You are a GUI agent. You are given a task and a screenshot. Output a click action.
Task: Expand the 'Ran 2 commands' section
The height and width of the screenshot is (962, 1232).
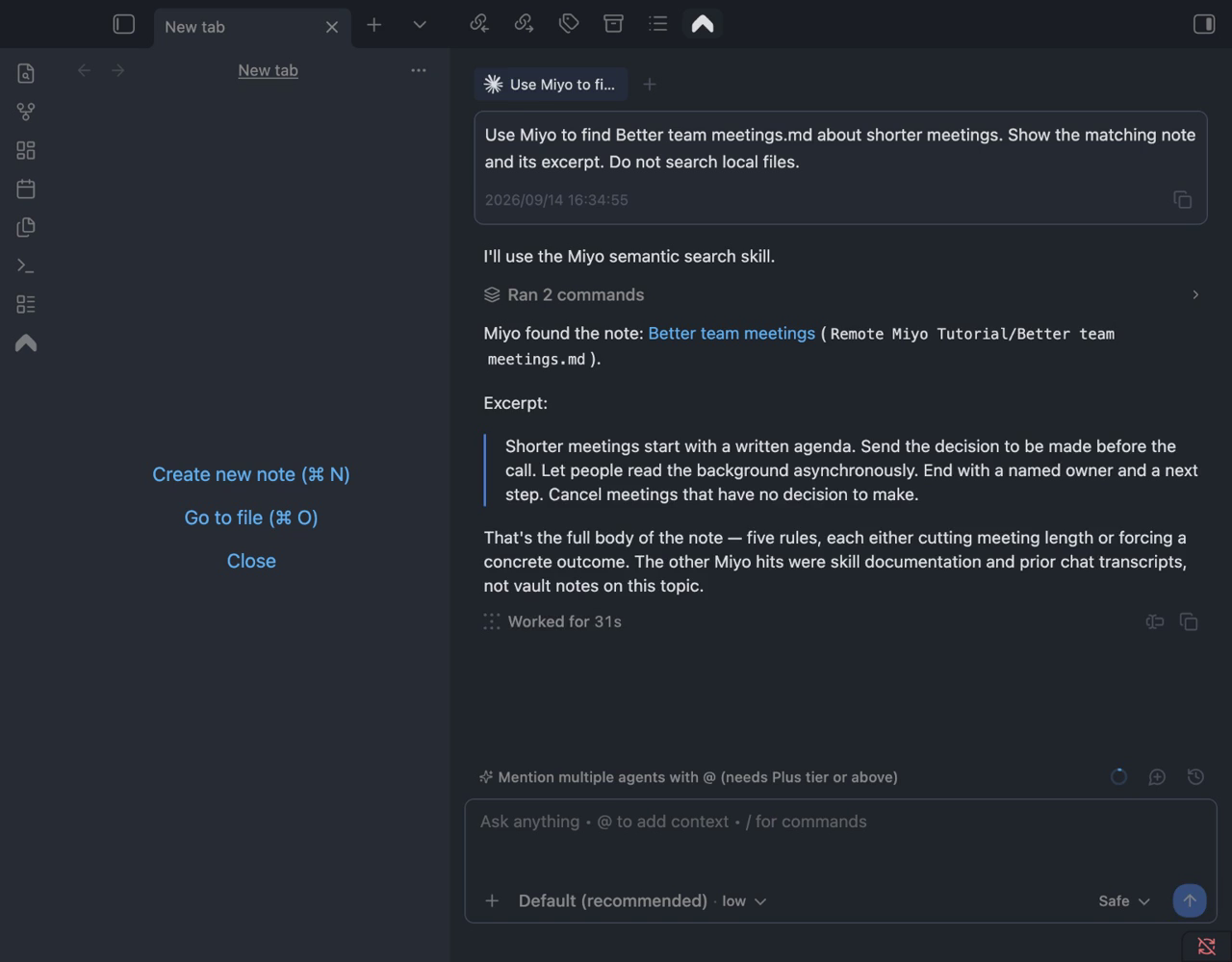click(841, 294)
